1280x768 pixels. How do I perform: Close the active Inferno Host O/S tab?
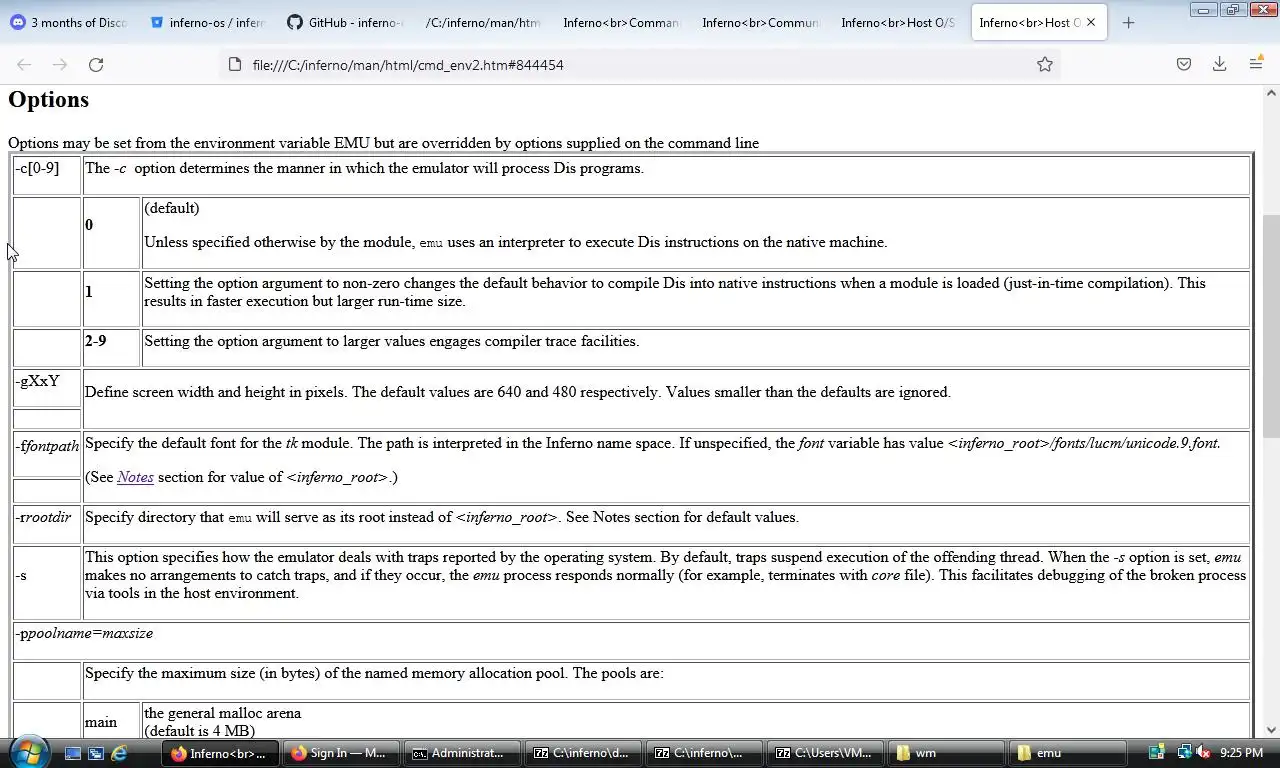click(1090, 22)
